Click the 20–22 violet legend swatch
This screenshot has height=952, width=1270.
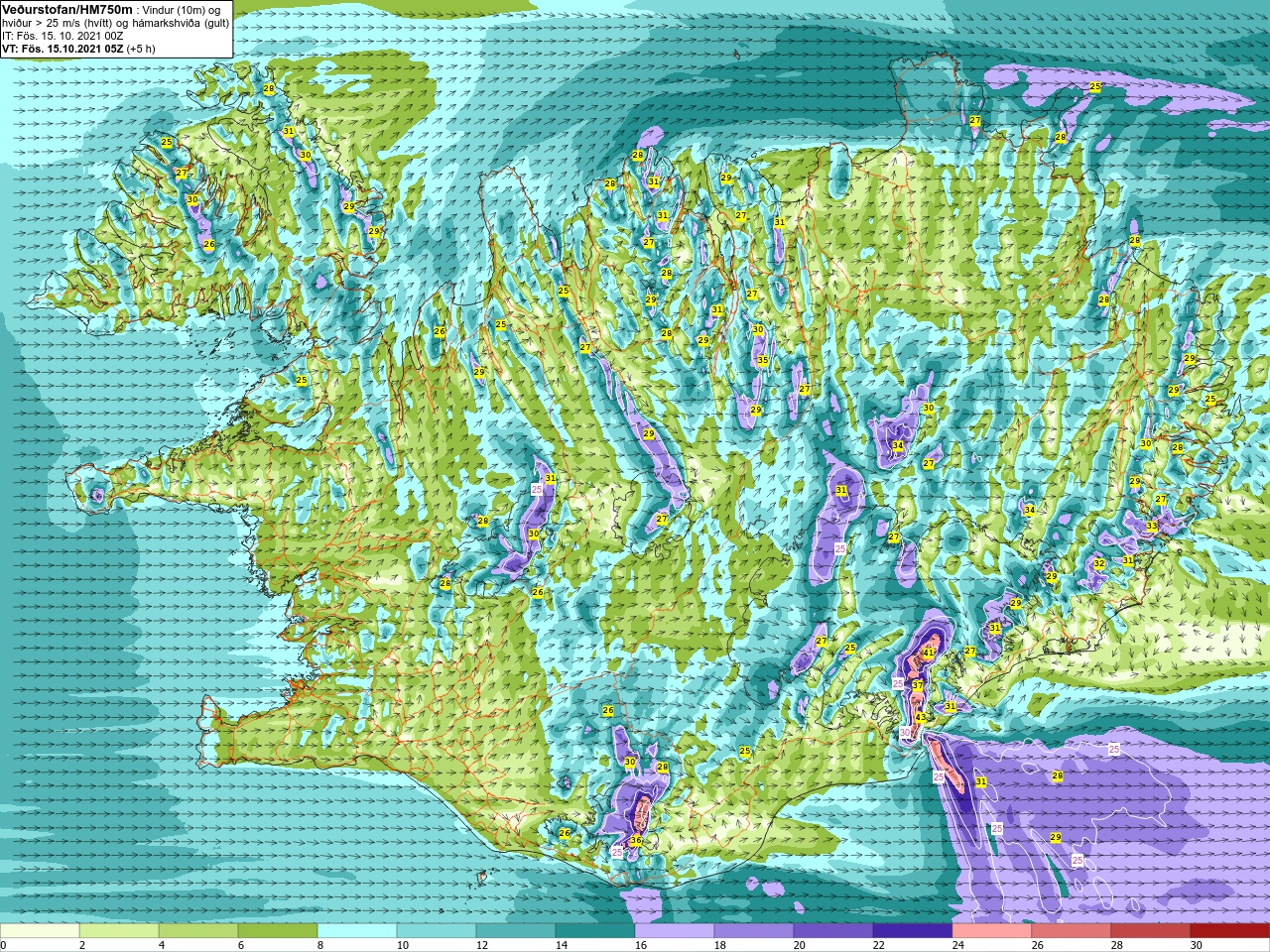(833, 931)
